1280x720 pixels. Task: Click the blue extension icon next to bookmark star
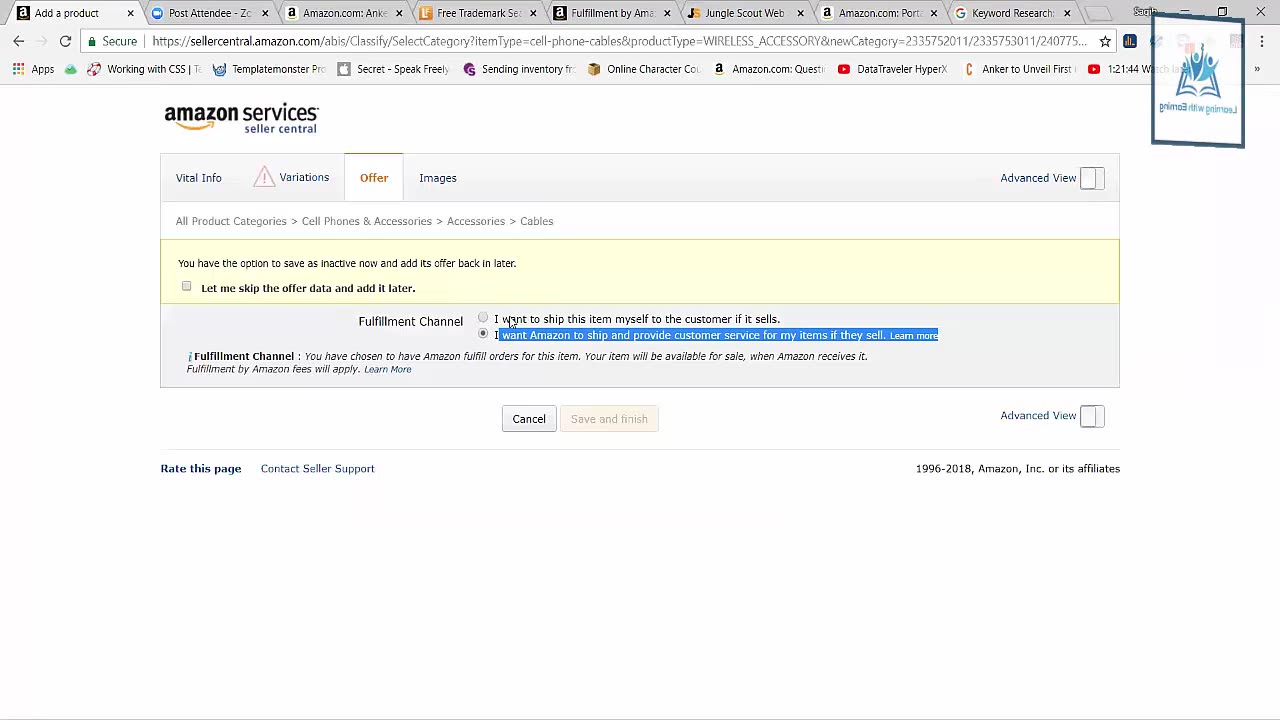pos(1130,41)
